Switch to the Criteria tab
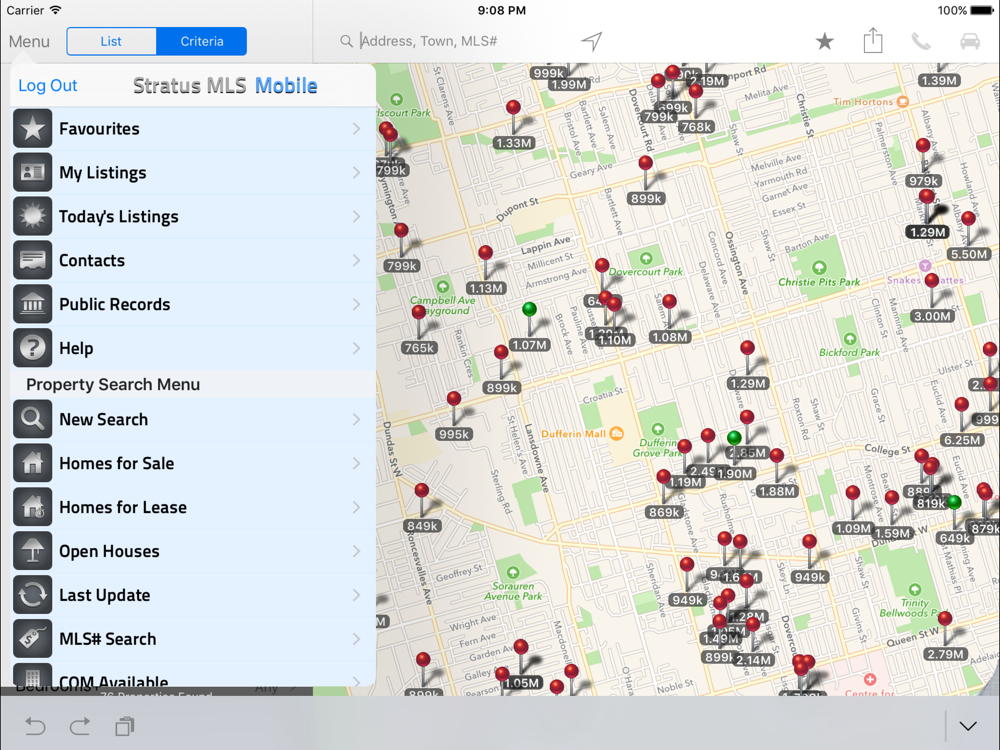 coord(202,41)
